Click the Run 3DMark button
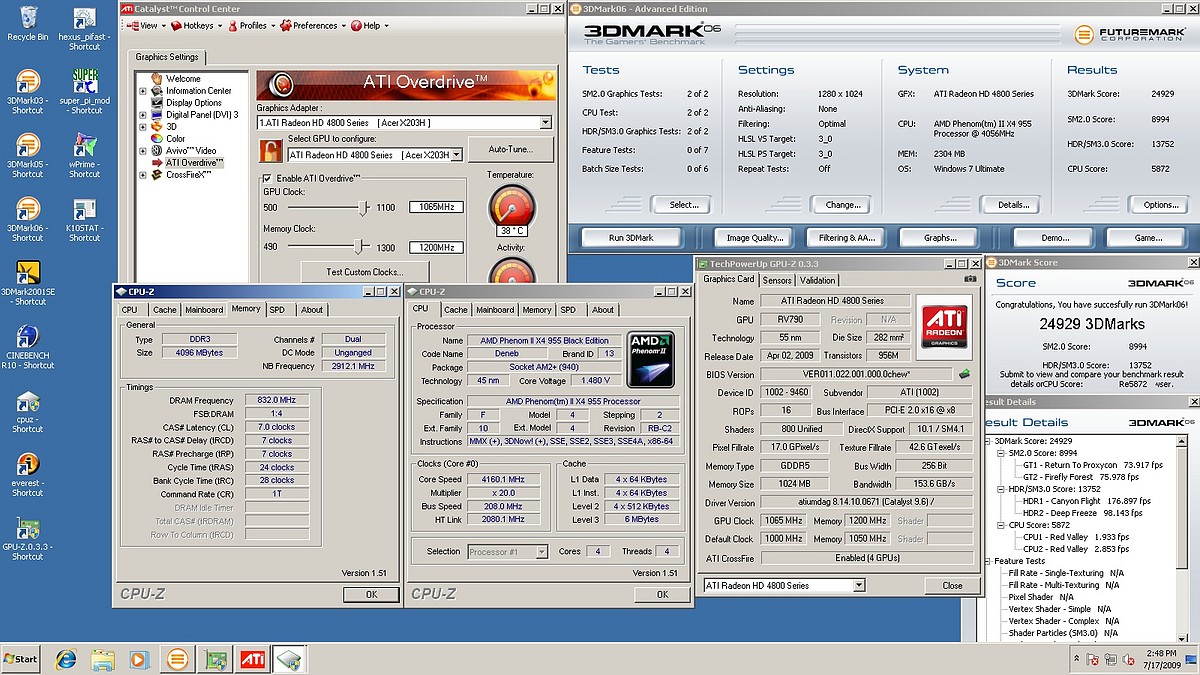Screen dimensions: 1200x675 (631, 238)
